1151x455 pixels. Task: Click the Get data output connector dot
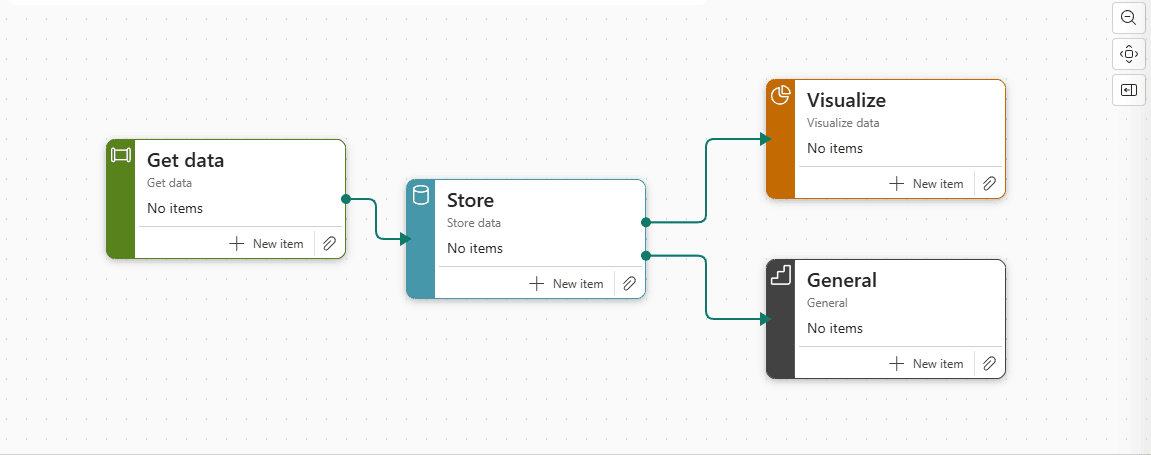346,199
